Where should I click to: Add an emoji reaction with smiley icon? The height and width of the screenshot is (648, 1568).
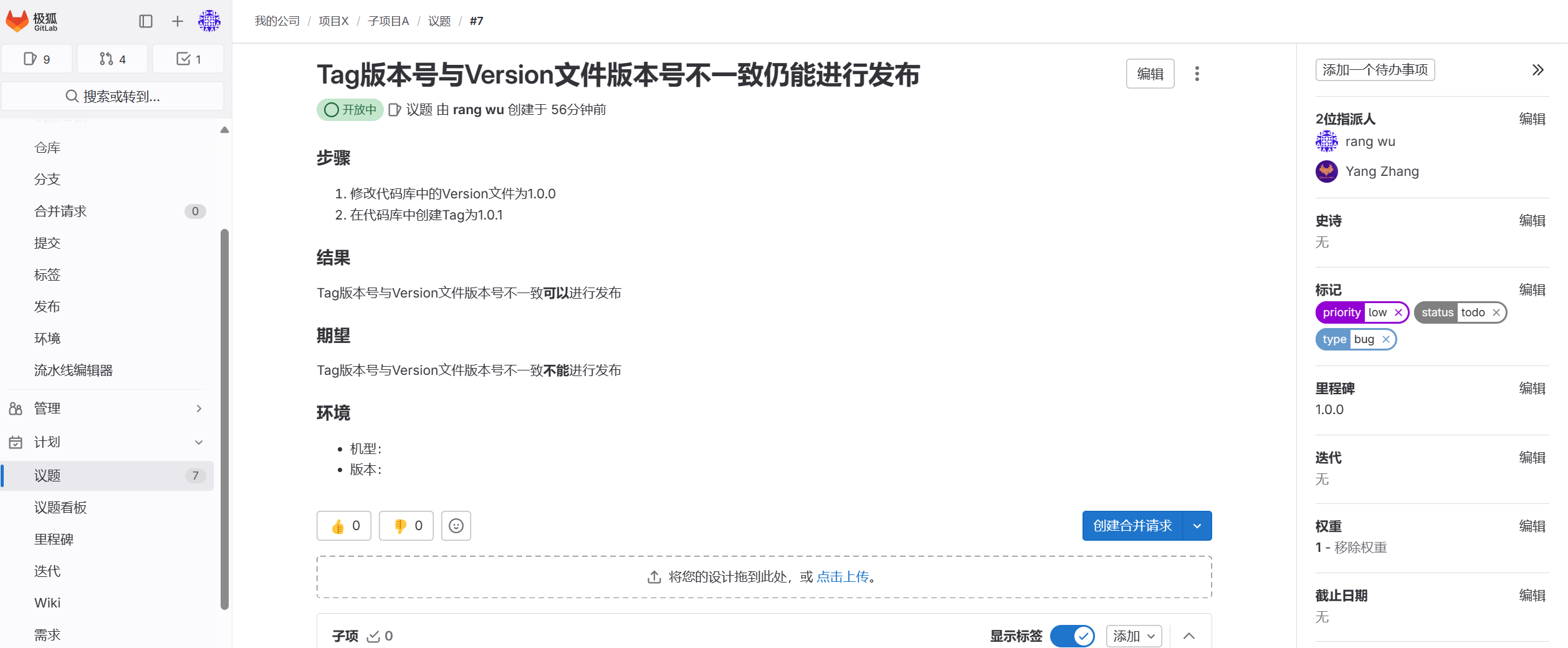[456, 526]
